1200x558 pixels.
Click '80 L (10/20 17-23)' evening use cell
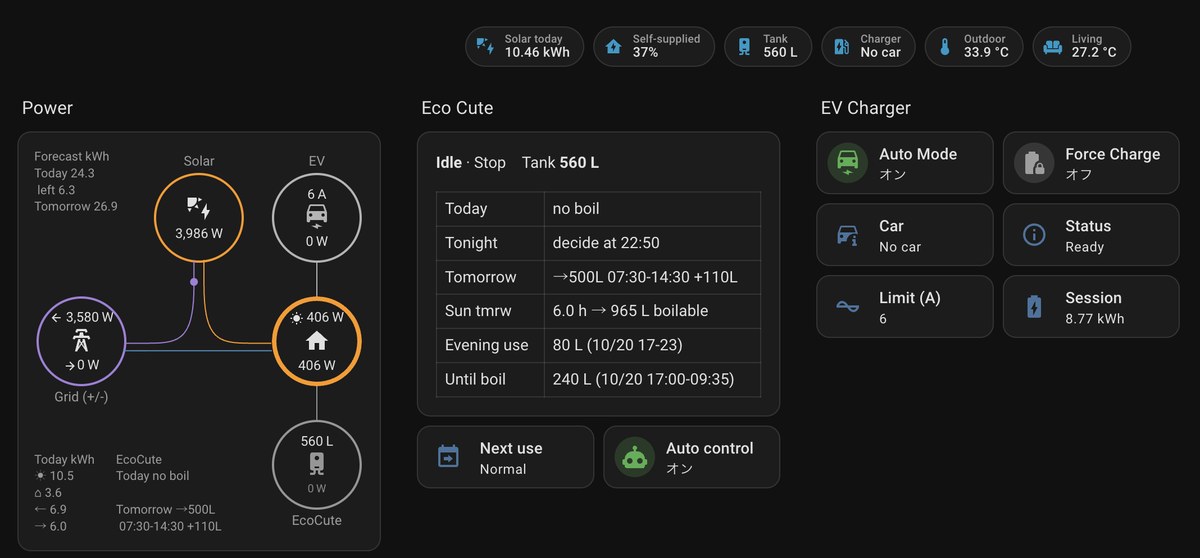[652, 345]
